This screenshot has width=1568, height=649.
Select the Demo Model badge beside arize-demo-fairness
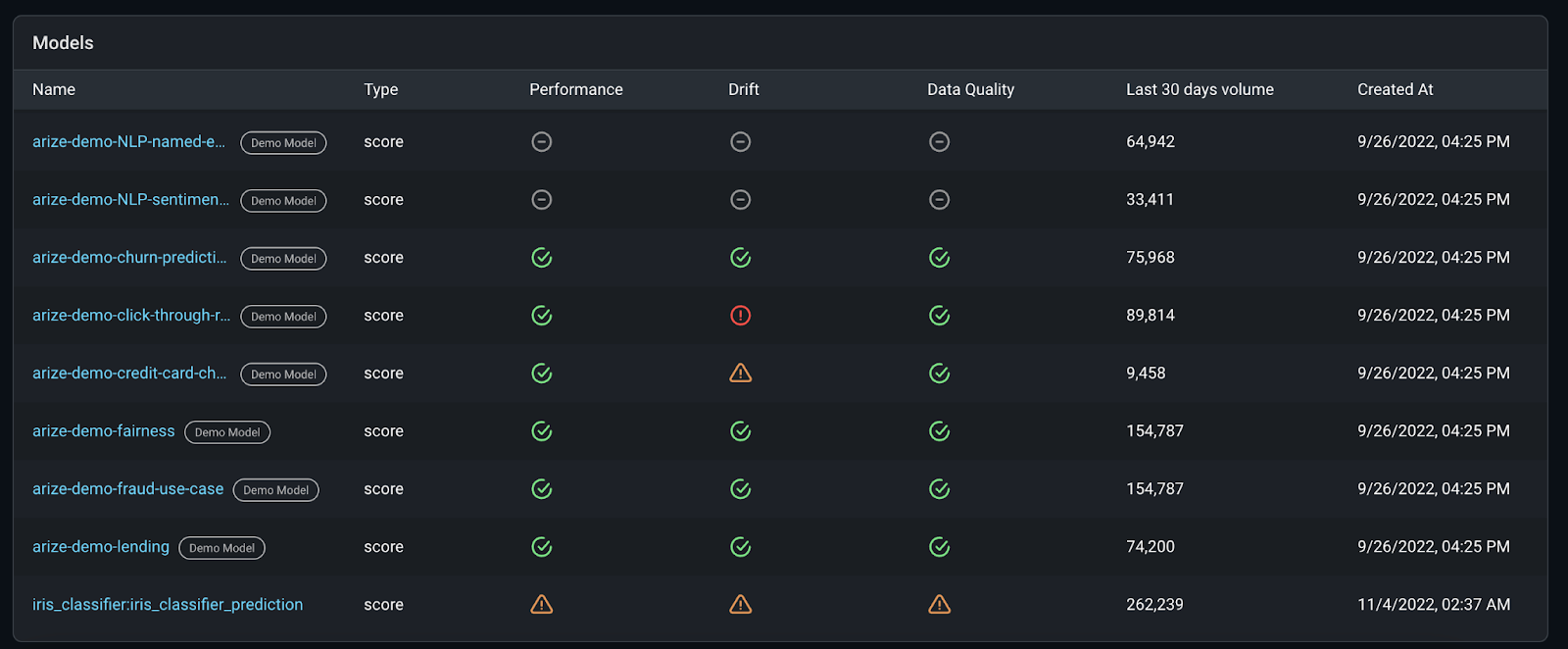click(227, 431)
